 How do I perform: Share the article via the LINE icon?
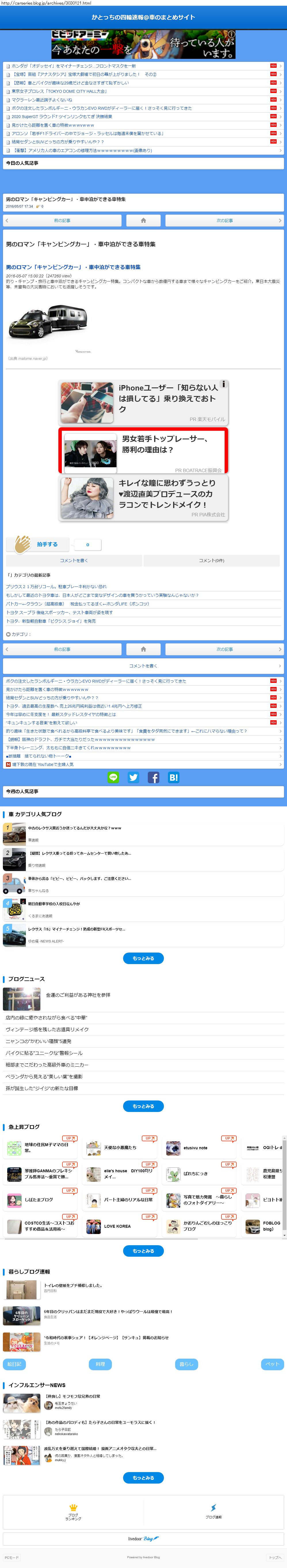pos(113,777)
